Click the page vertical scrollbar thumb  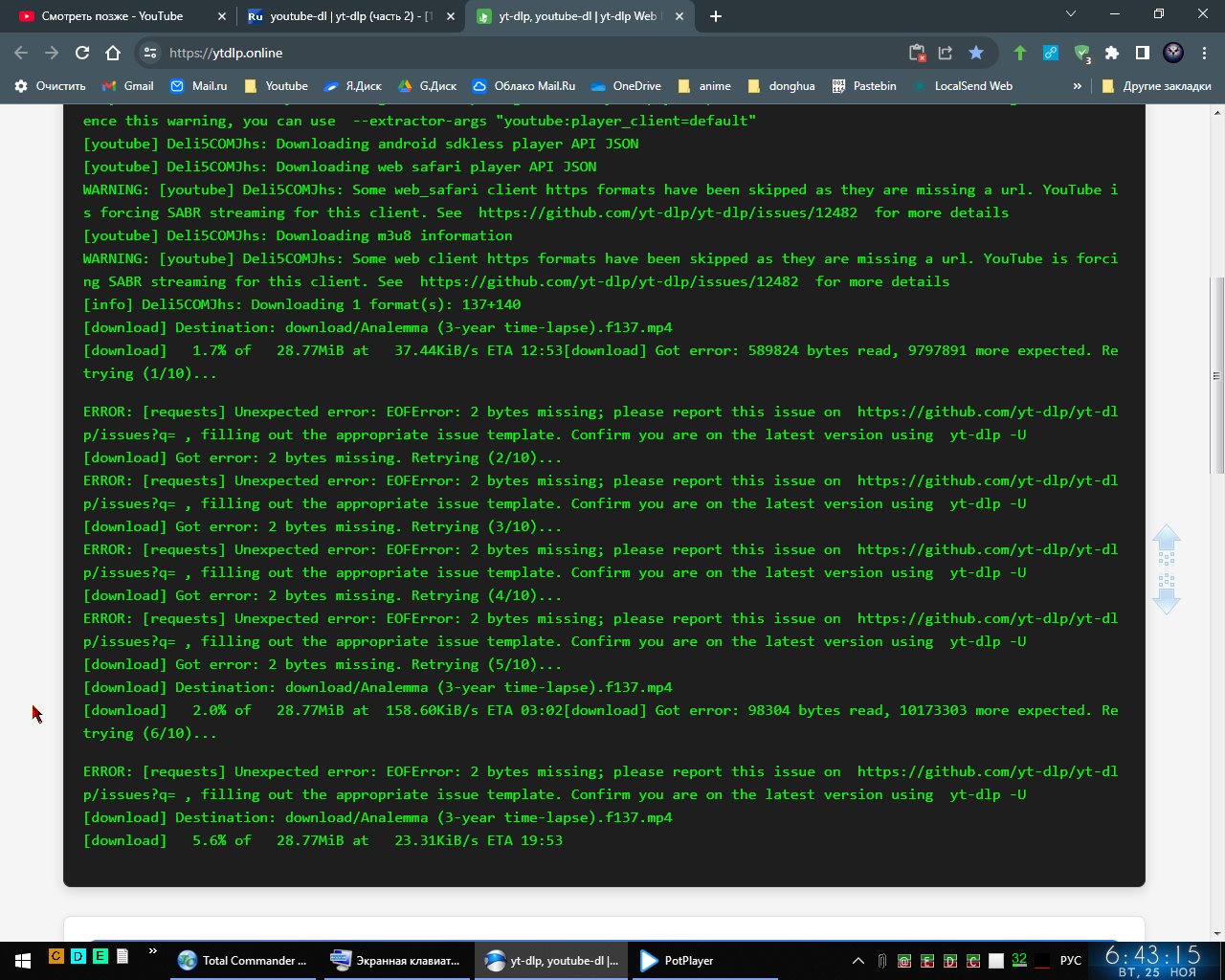pyautogui.click(x=1216, y=373)
